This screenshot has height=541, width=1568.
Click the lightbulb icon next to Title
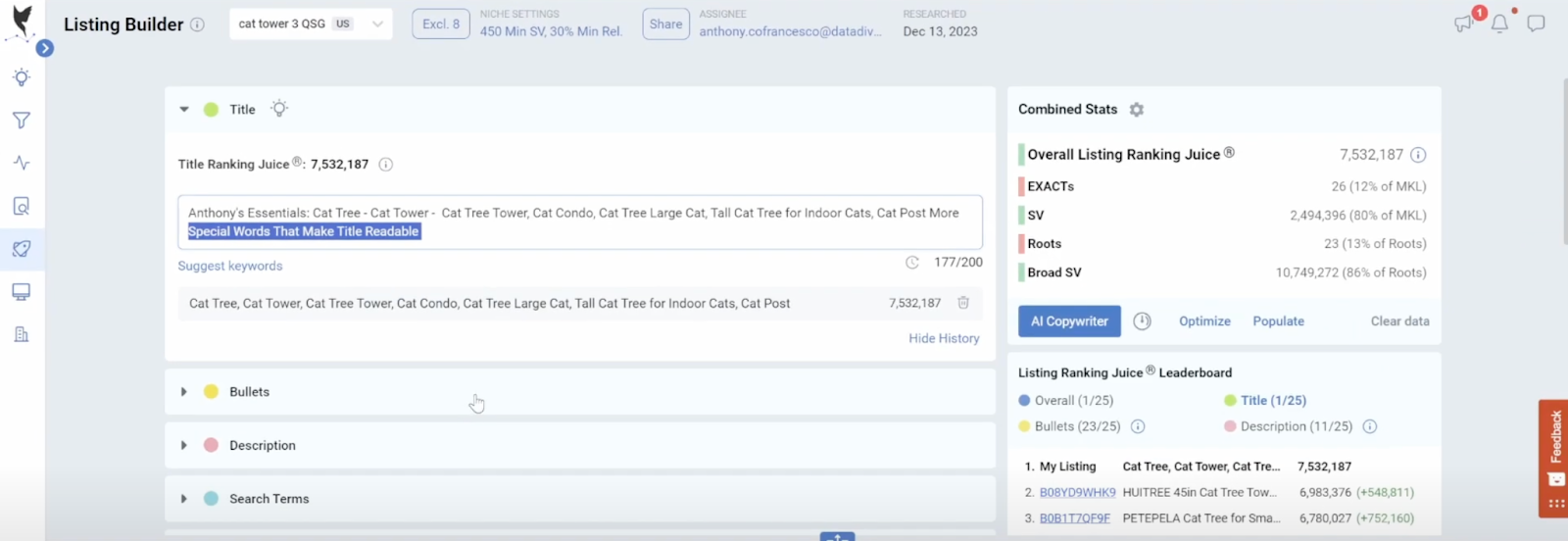coord(279,109)
